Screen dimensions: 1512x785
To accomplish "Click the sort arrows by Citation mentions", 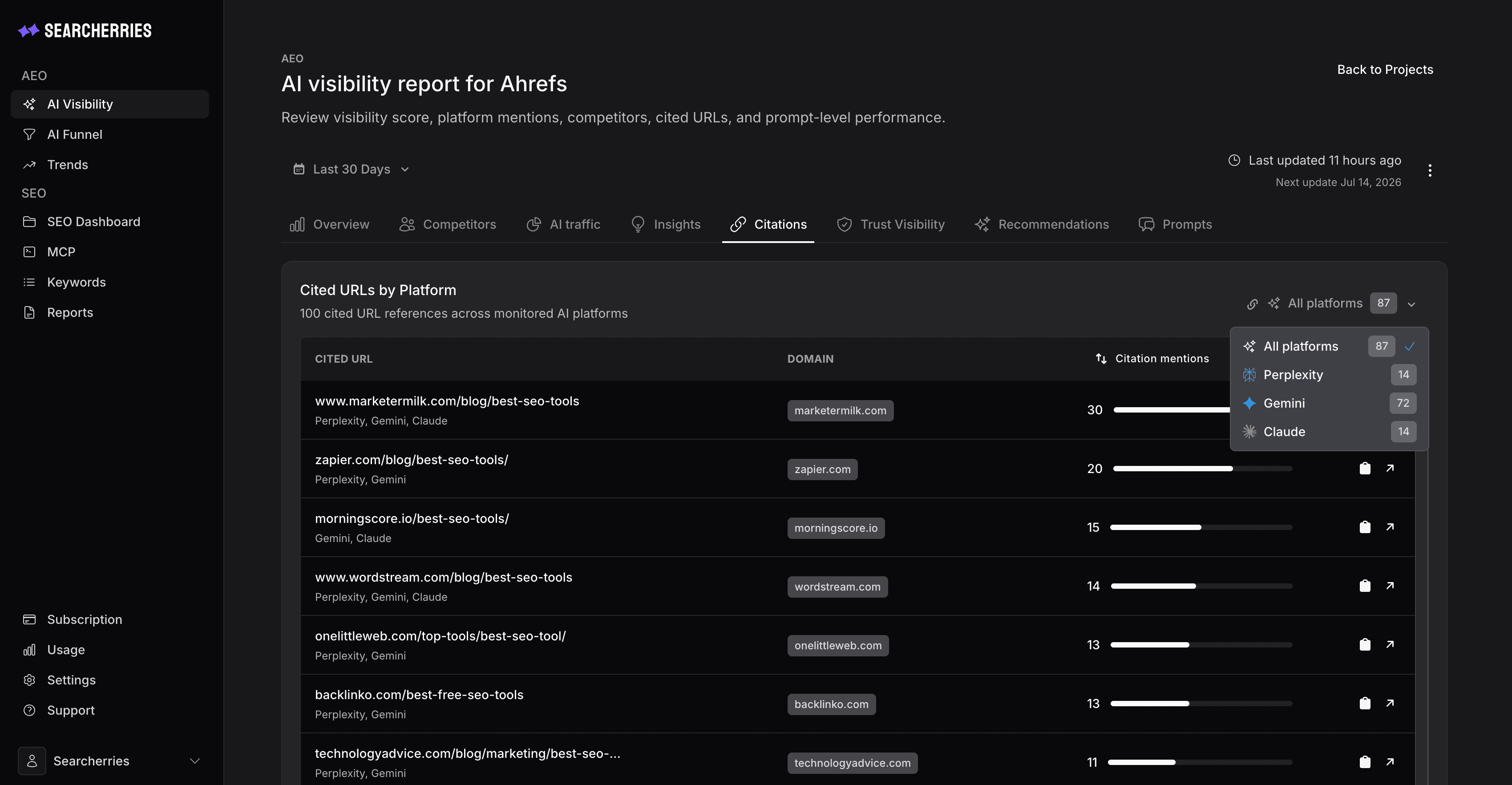I will [x=1101, y=358].
